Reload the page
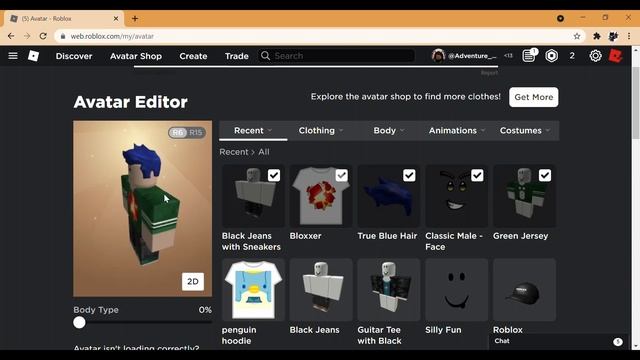 click(43, 36)
